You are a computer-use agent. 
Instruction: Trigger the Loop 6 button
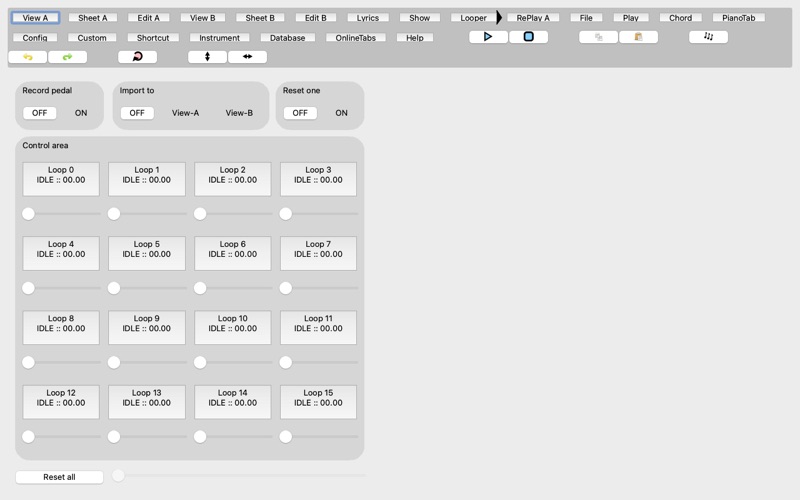point(233,254)
